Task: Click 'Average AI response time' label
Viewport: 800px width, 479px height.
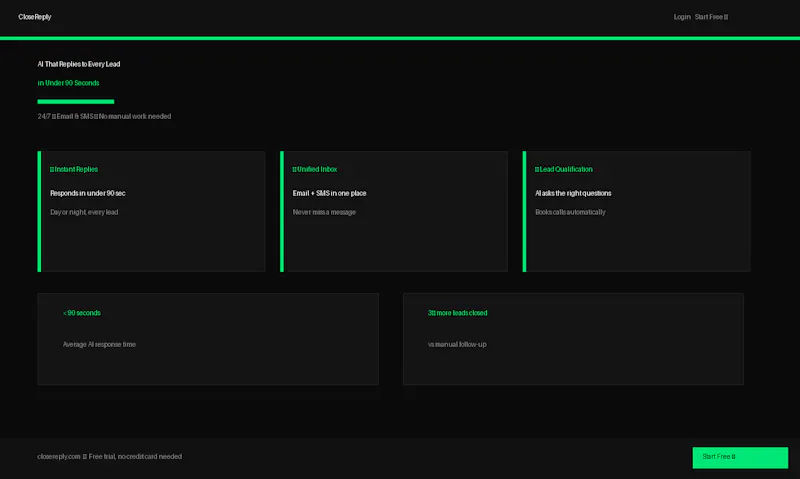Action: tap(99, 345)
